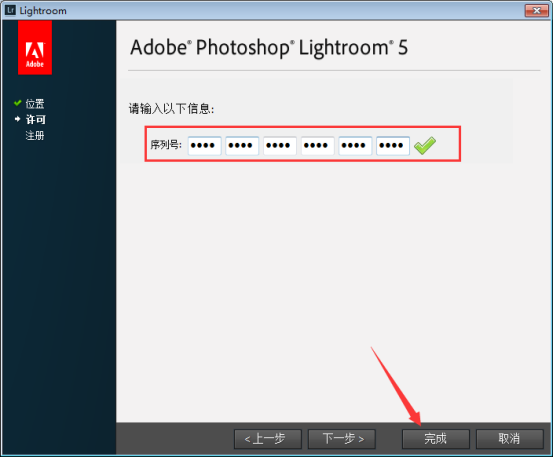Viewport: 554px width, 458px height.
Task: Click the 请输入以下信息 prompt text
Action: point(171,108)
